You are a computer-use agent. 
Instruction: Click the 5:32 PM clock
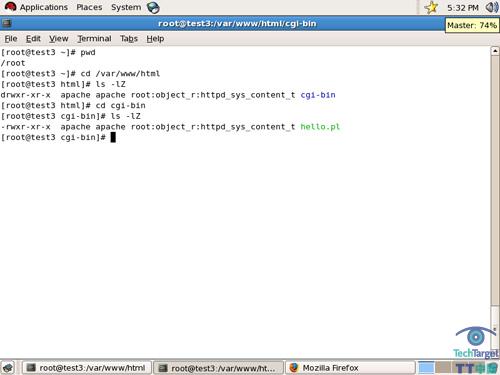[463, 8]
